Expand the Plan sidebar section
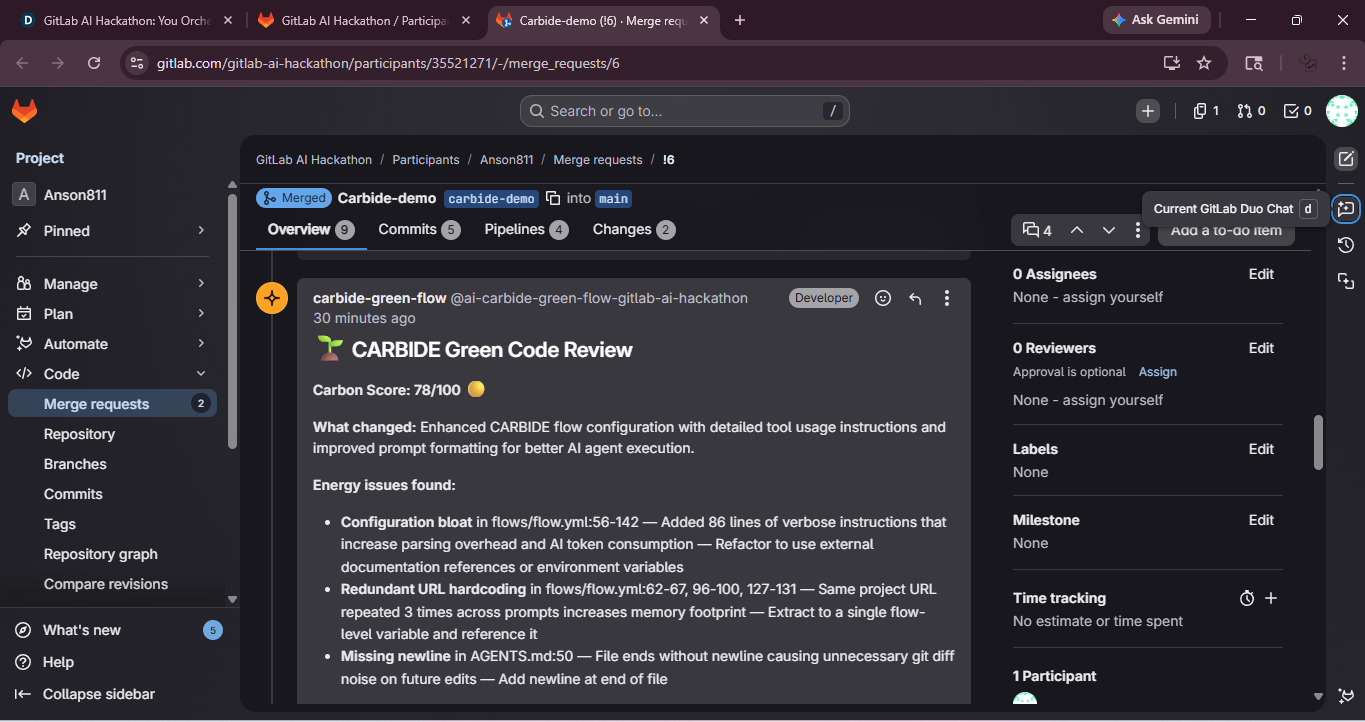The height and width of the screenshot is (722, 1365). tap(112, 314)
